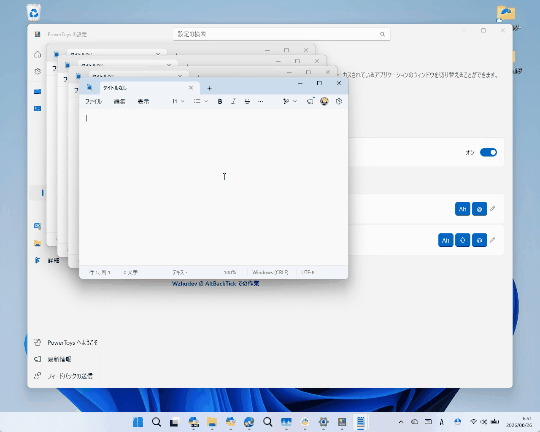Open Microsoft Edge from the taskbar

tap(249, 422)
